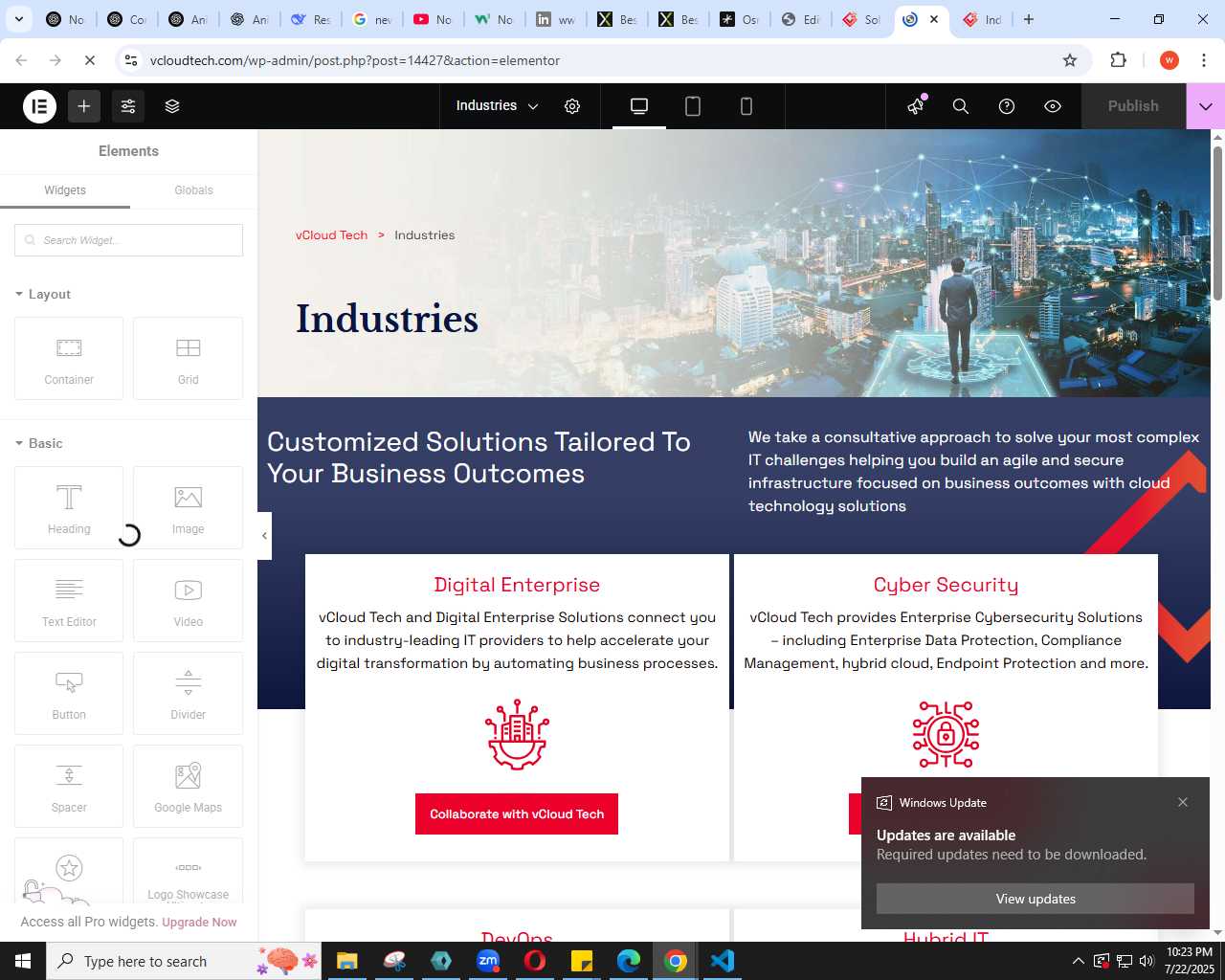Viewport: 1225px width, 980px height.
Task: Select the Text Editor widget
Action: 69,600
